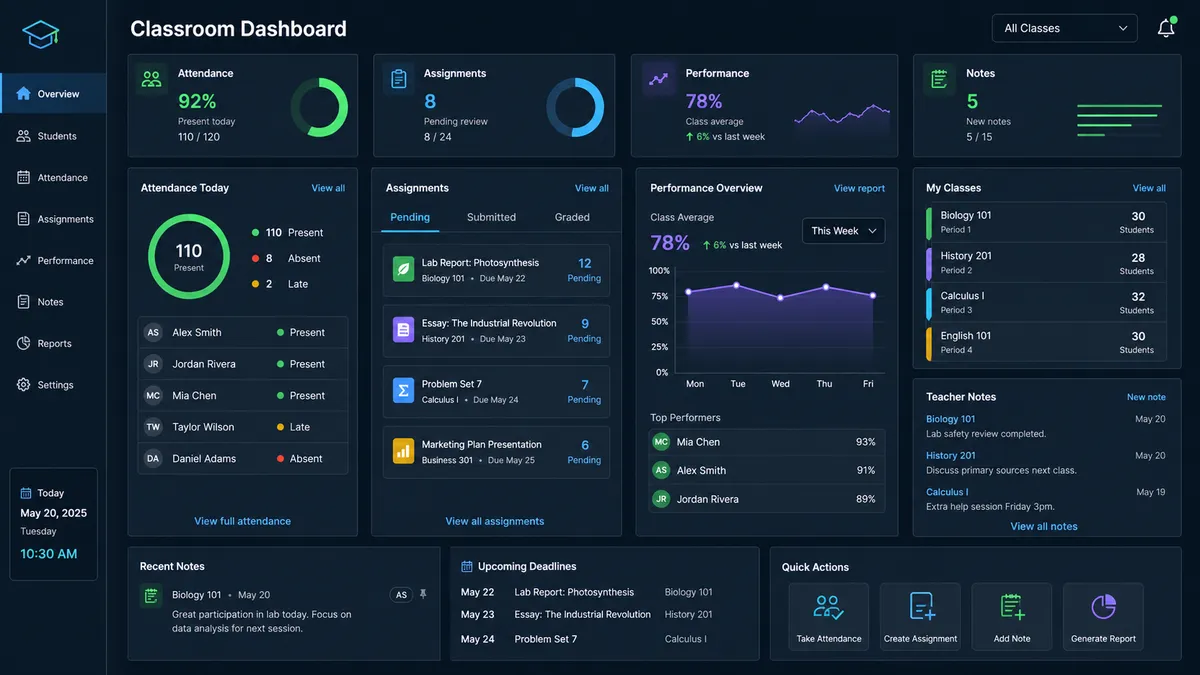
Task: Switch to the Graded tab
Action: point(572,217)
